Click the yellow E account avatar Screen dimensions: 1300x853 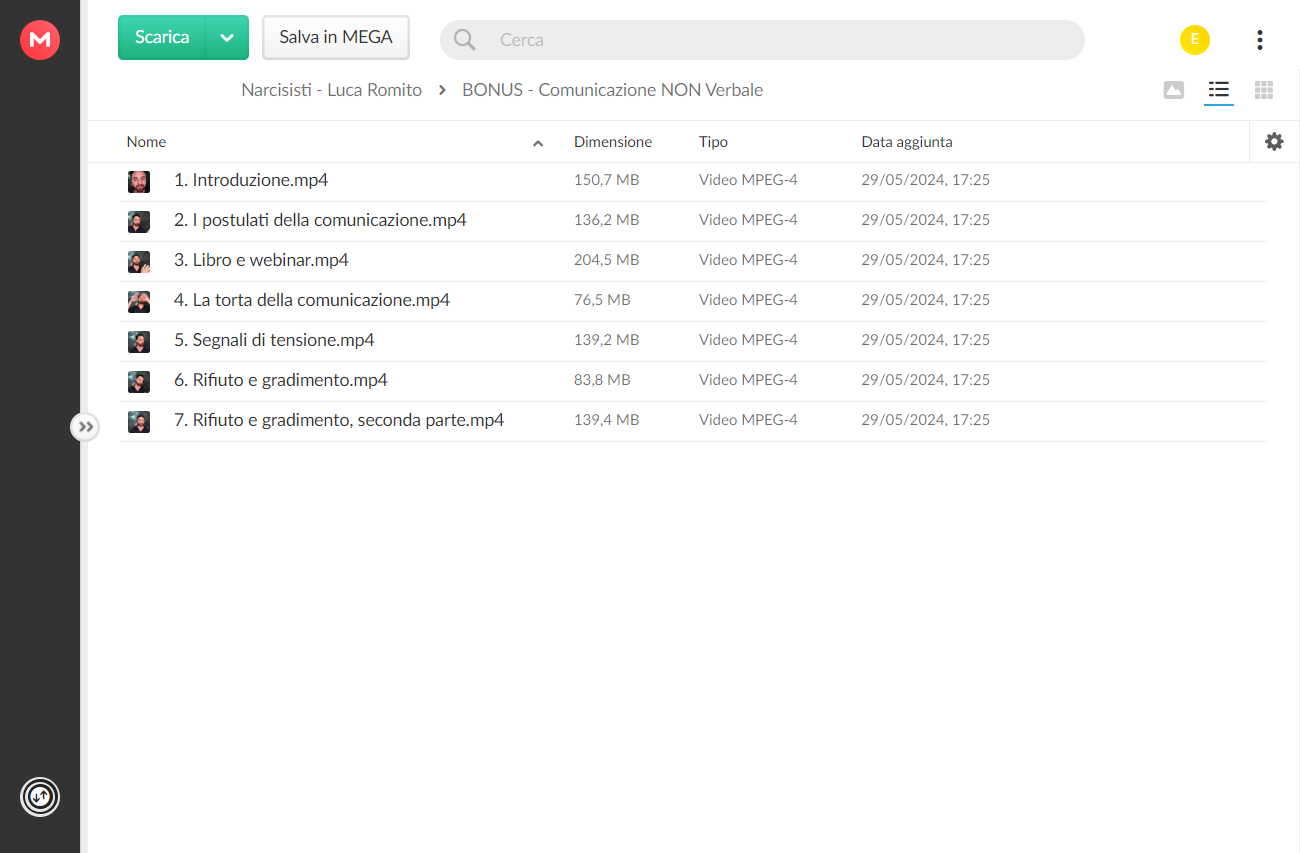1195,40
